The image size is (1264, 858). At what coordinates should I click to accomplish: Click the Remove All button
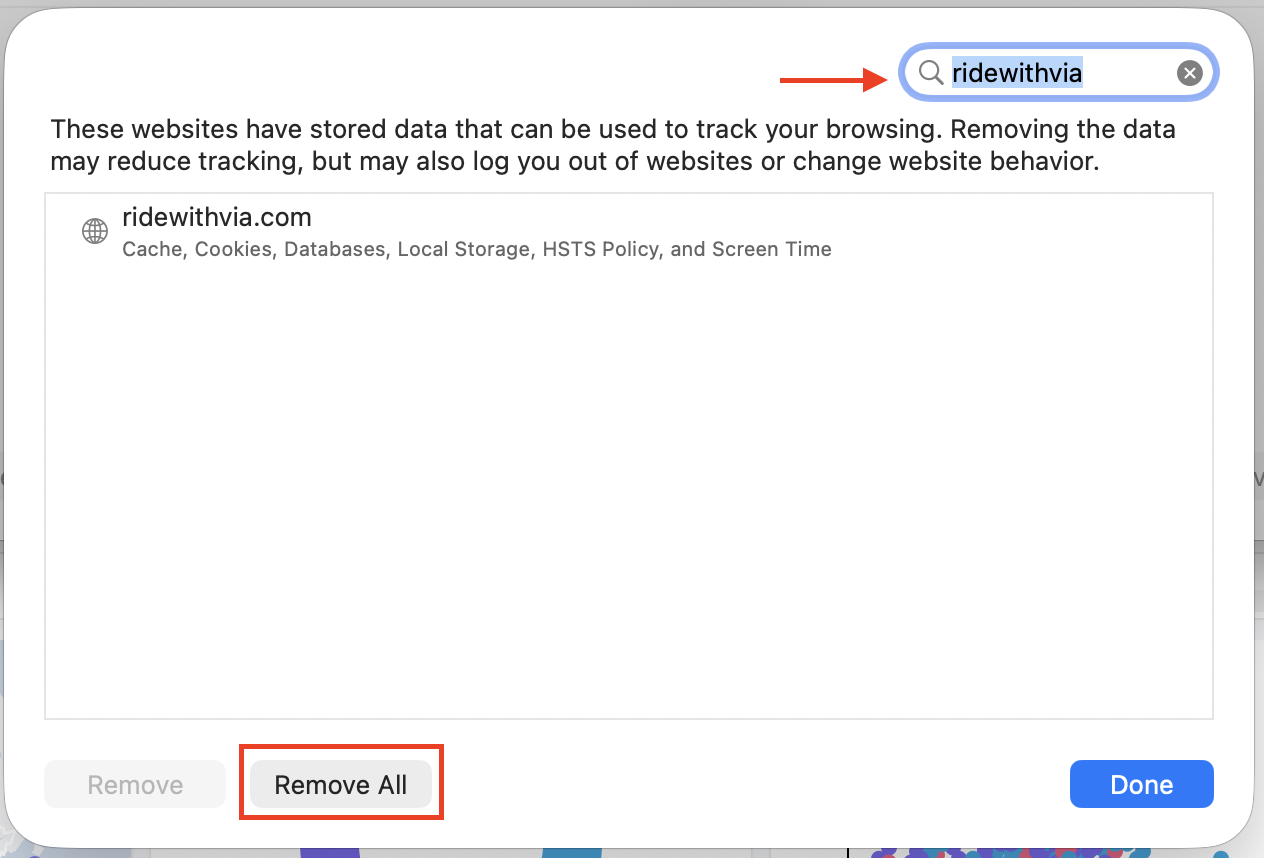point(341,785)
